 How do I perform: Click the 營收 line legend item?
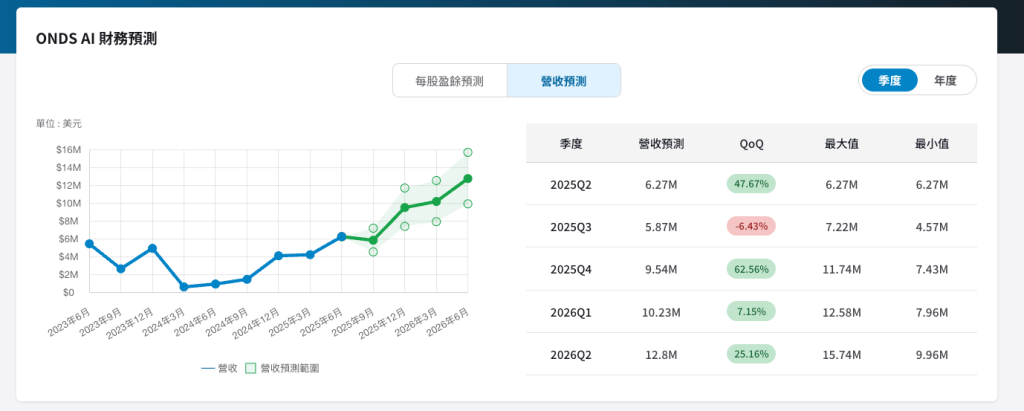point(219,368)
